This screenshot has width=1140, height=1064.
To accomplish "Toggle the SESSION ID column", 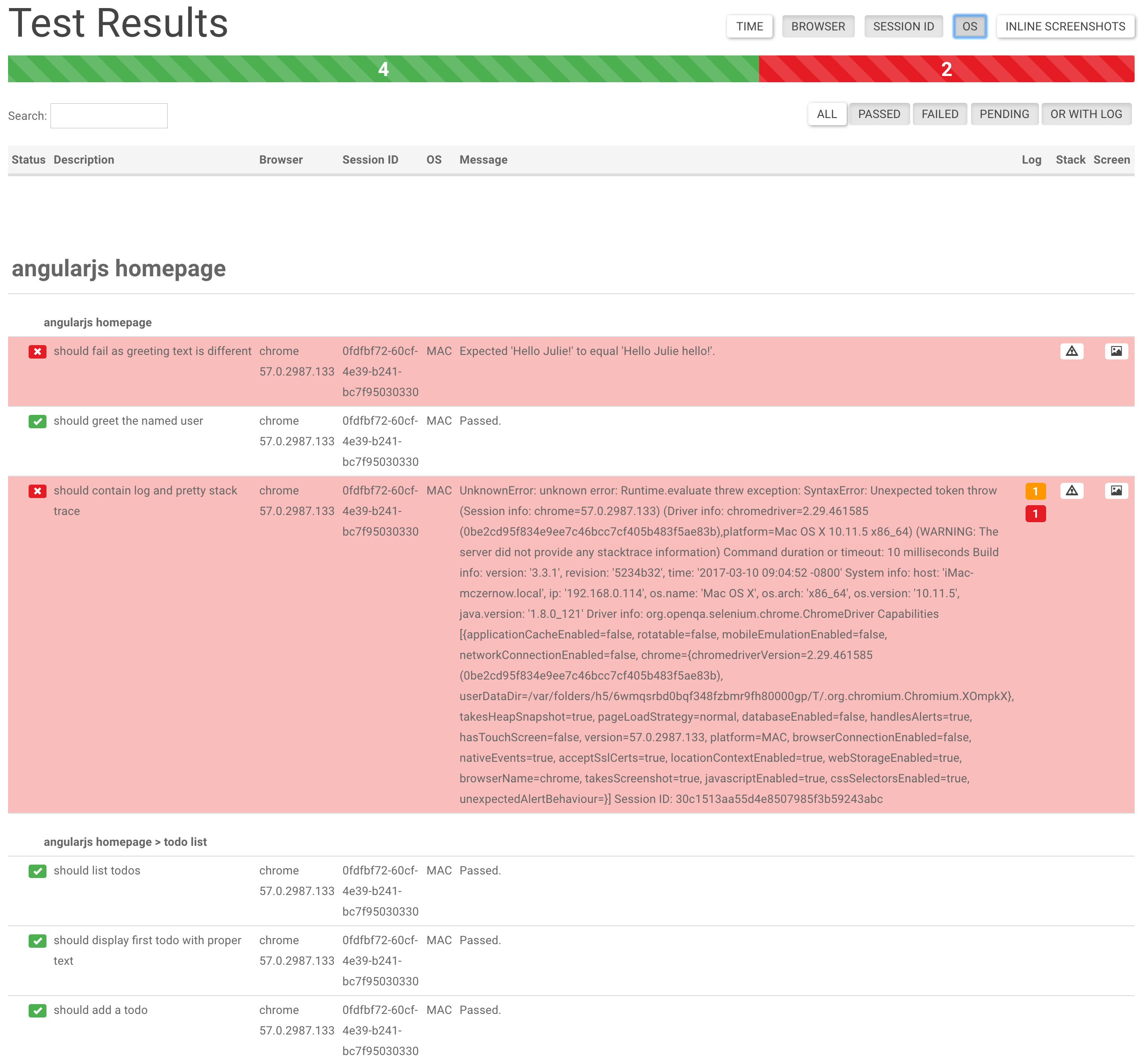I will pyautogui.click(x=903, y=26).
